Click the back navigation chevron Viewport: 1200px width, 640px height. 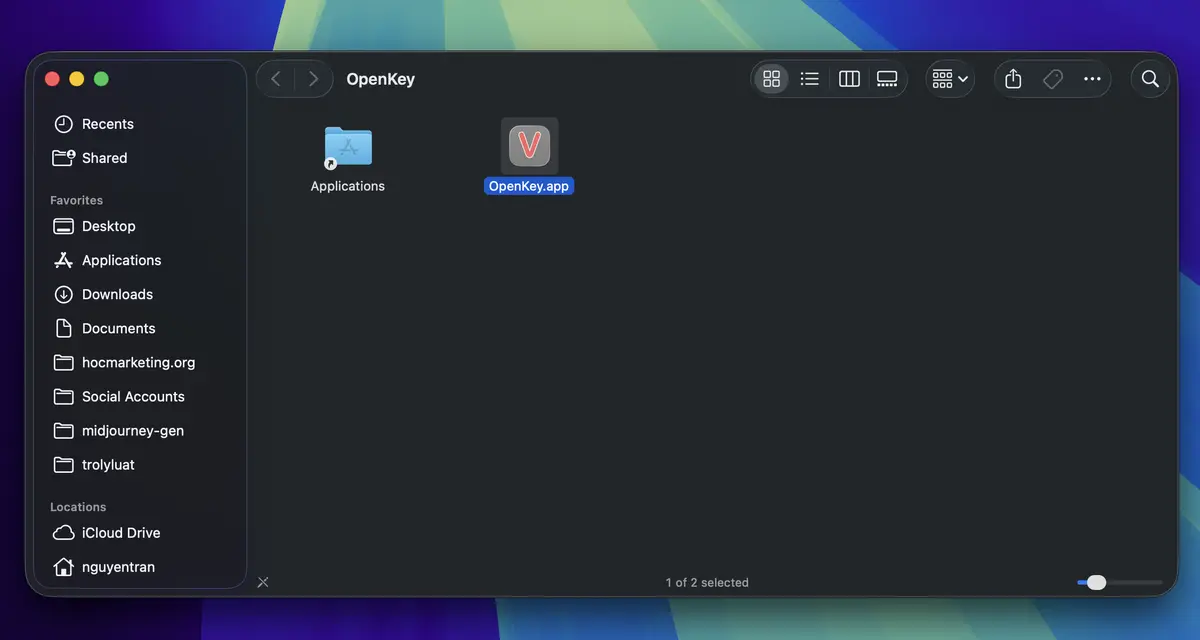276,78
